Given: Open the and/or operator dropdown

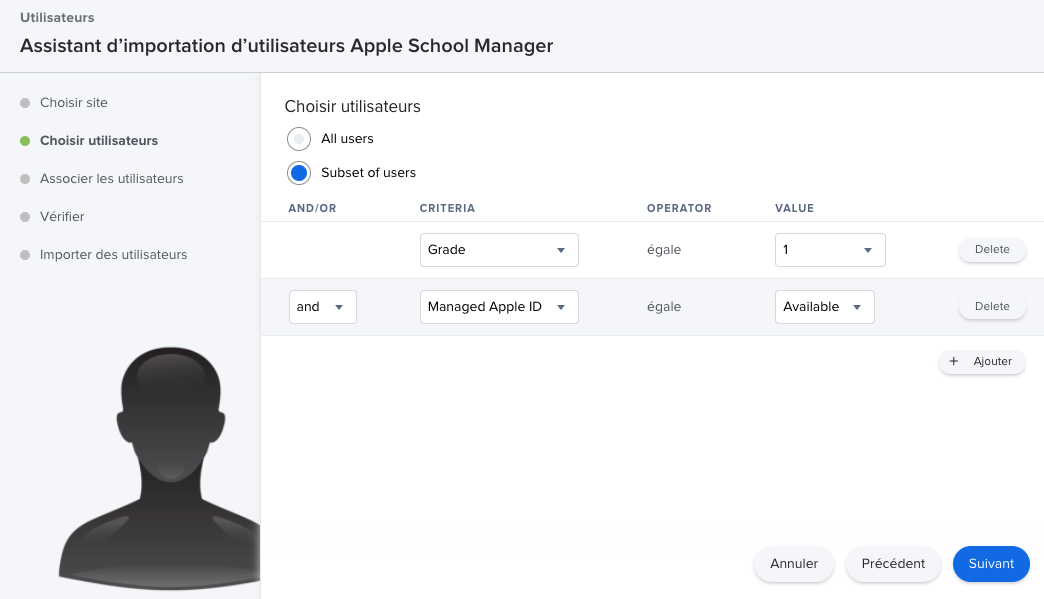Looking at the screenshot, I should tap(322, 307).
